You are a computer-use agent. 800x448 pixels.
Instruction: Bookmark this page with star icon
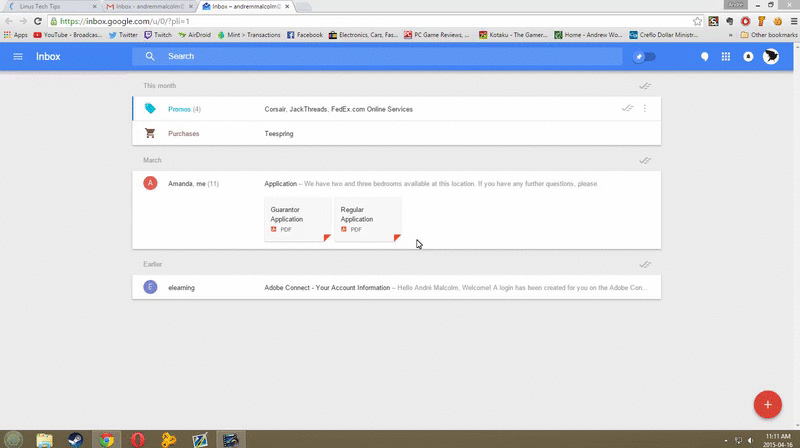[697, 21]
